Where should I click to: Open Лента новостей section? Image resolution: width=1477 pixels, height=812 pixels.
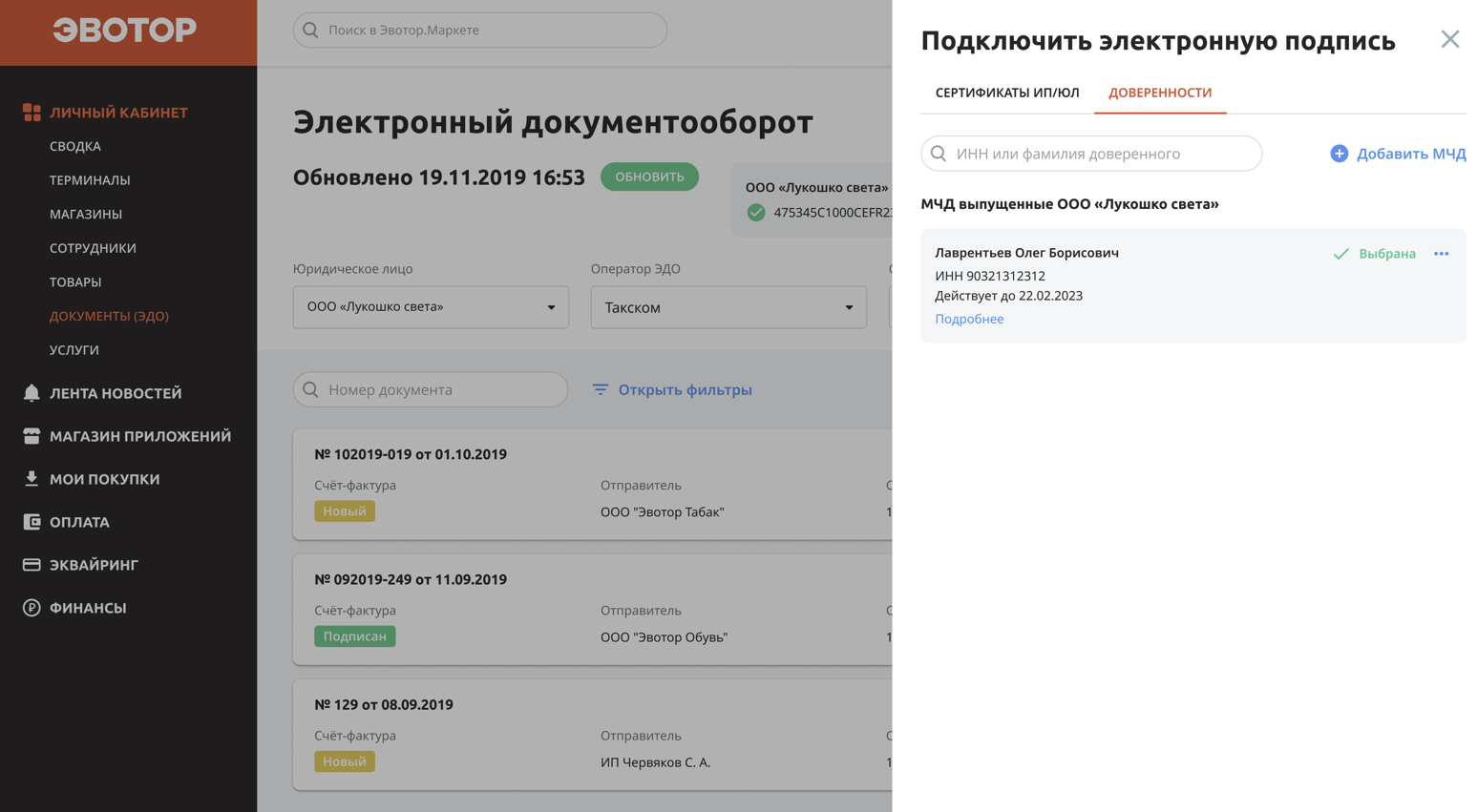[x=116, y=393]
